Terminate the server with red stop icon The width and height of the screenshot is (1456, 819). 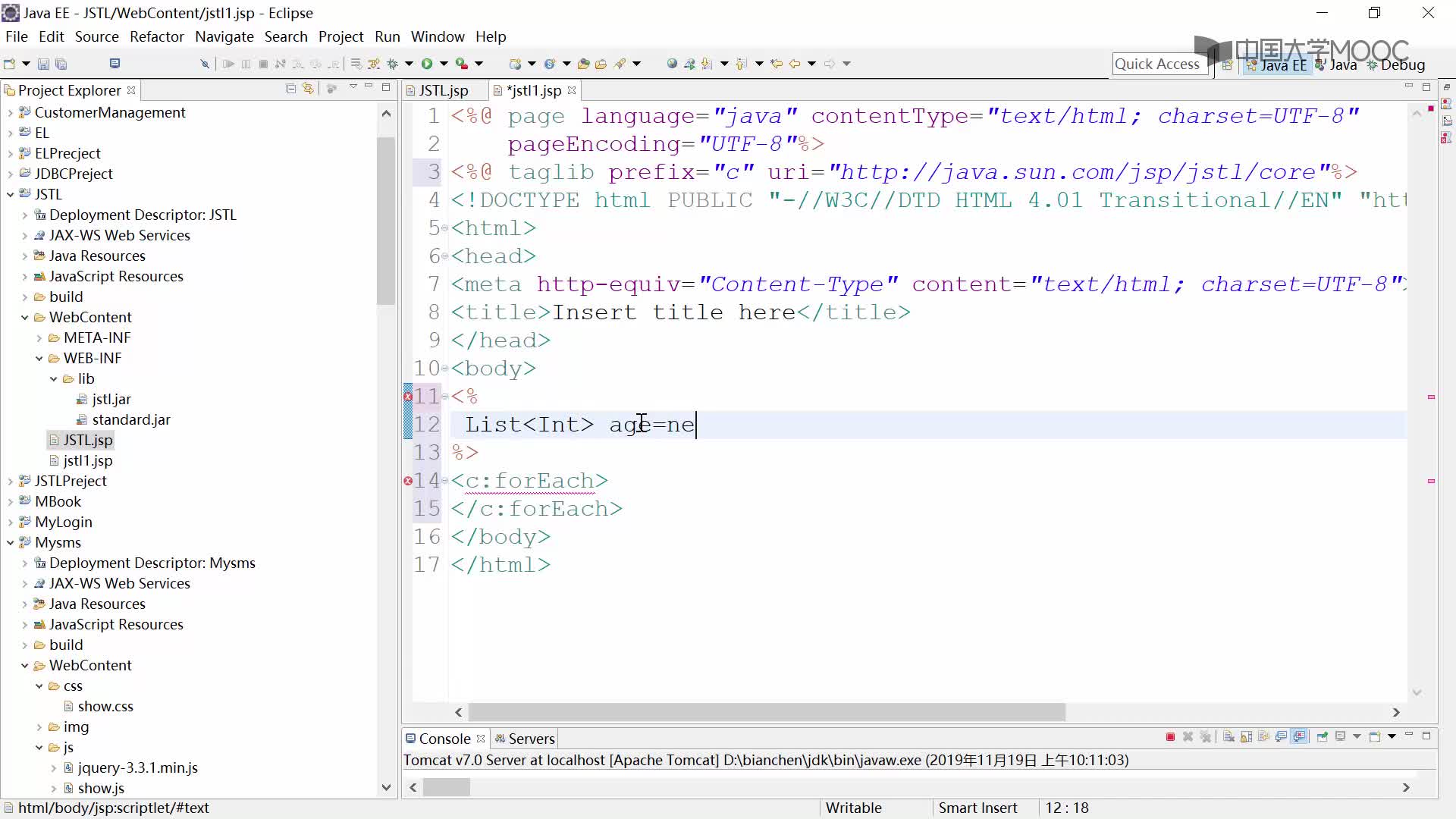[1170, 736]
